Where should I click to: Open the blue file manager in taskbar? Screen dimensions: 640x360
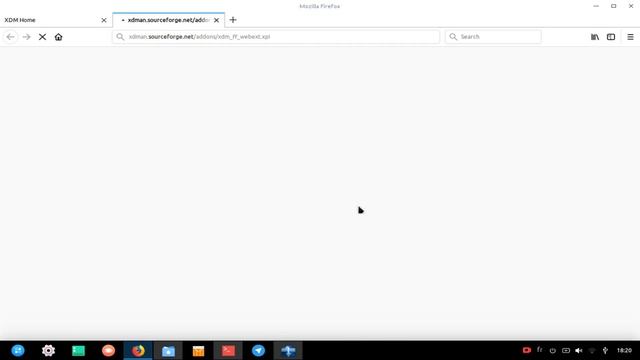(x=168, y=351)
